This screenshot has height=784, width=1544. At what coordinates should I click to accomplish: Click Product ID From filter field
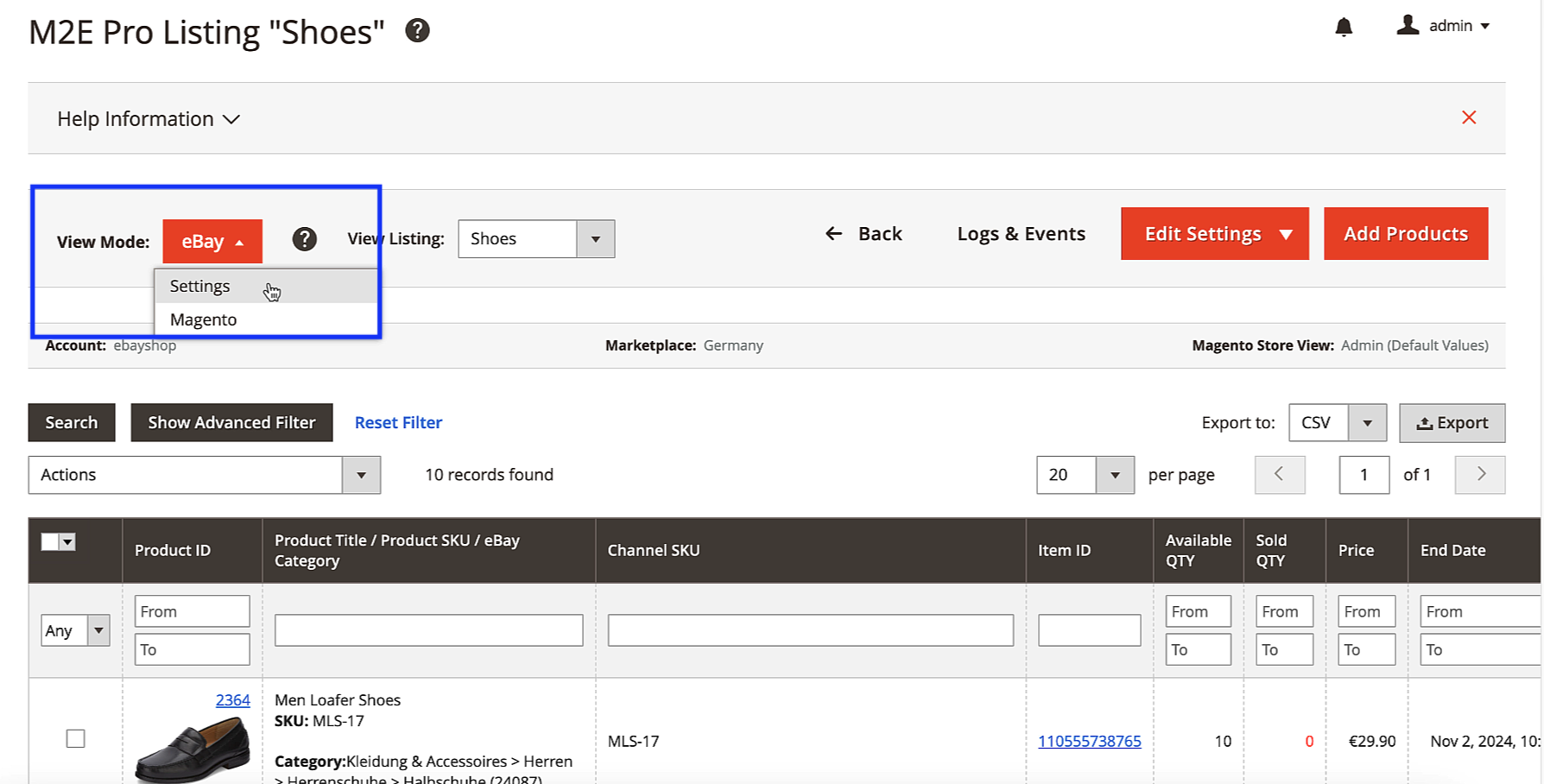point(193,611)
